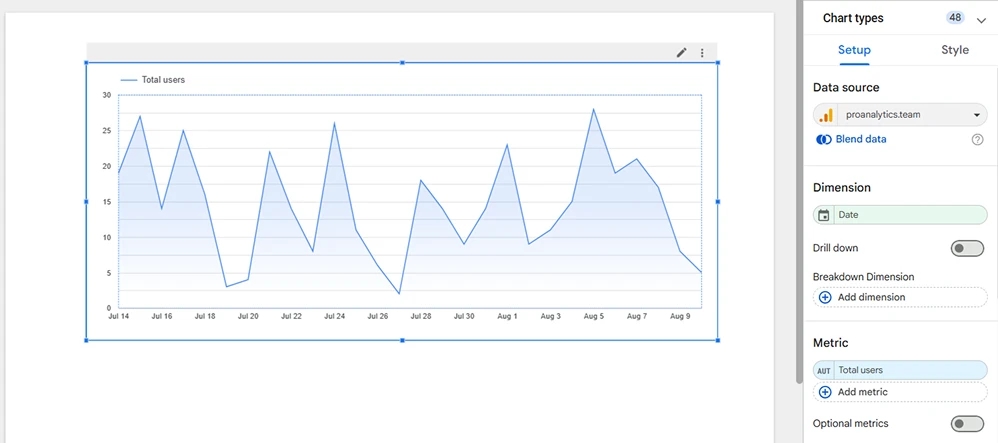Click the Data source section heading
The width and height of the screenshot is (998, 443).
point(846,88)
